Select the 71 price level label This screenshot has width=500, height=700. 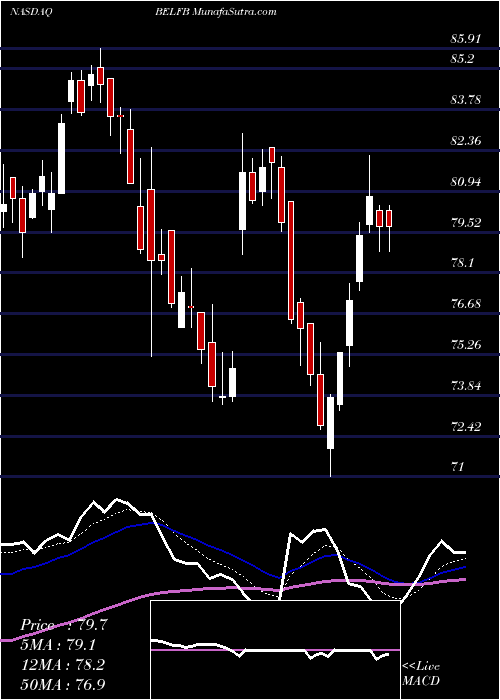(x=457, y=467)
